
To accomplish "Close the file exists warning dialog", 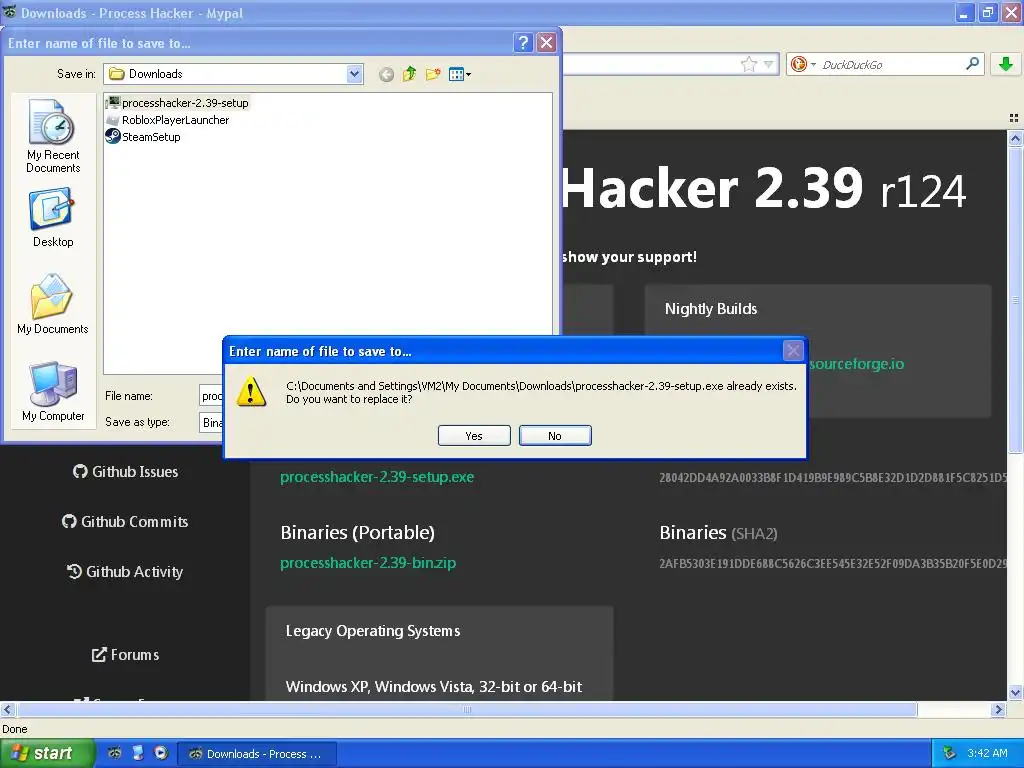I will [793, 351].
